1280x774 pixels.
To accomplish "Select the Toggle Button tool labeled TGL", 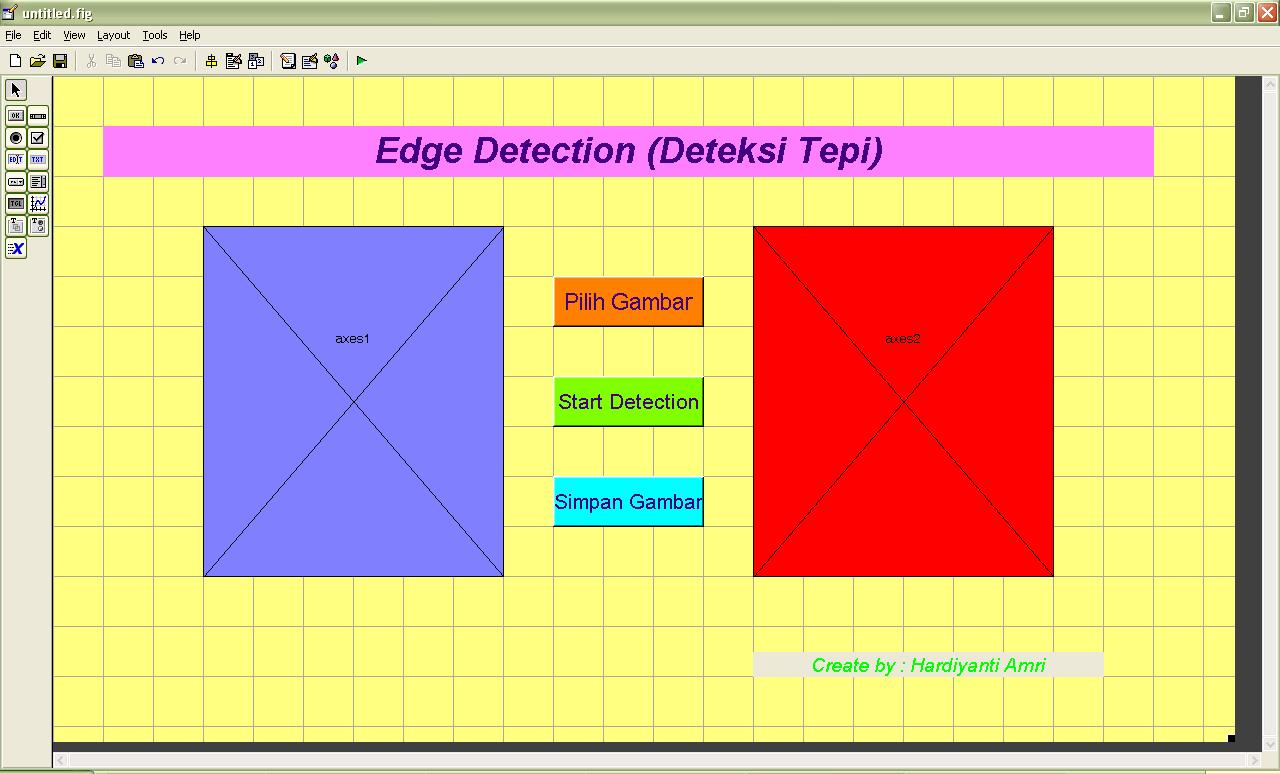I will point(14,203).
